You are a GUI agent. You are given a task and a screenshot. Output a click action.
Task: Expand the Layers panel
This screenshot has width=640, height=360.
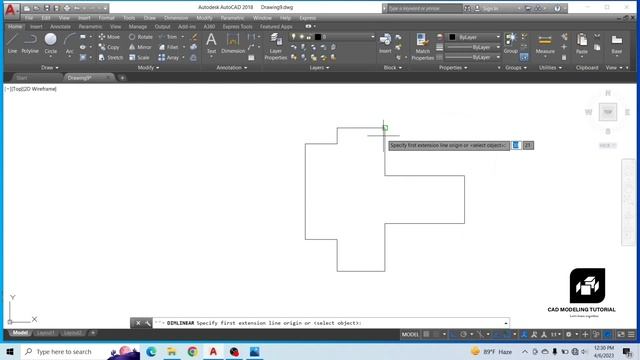319,68
